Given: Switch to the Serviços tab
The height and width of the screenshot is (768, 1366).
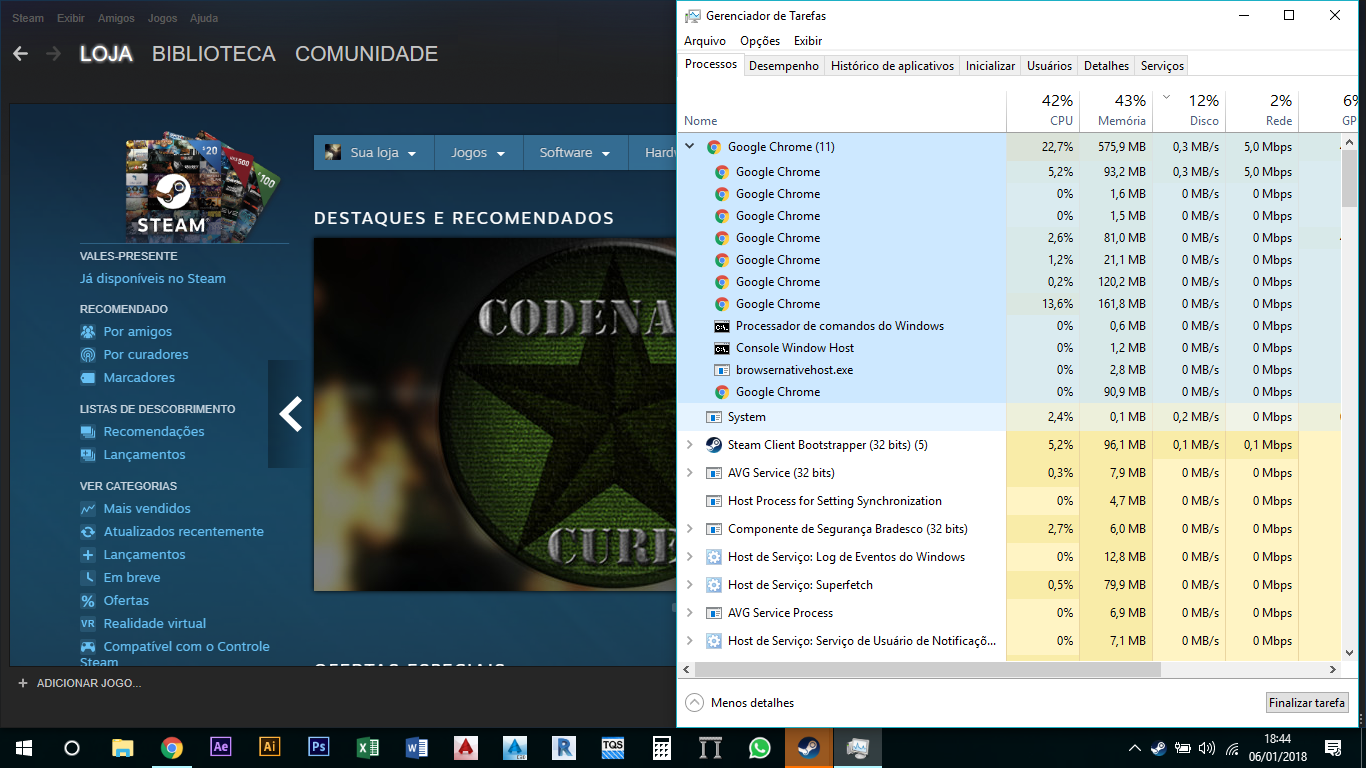Looking at the screenshot, I should 1162,66.
